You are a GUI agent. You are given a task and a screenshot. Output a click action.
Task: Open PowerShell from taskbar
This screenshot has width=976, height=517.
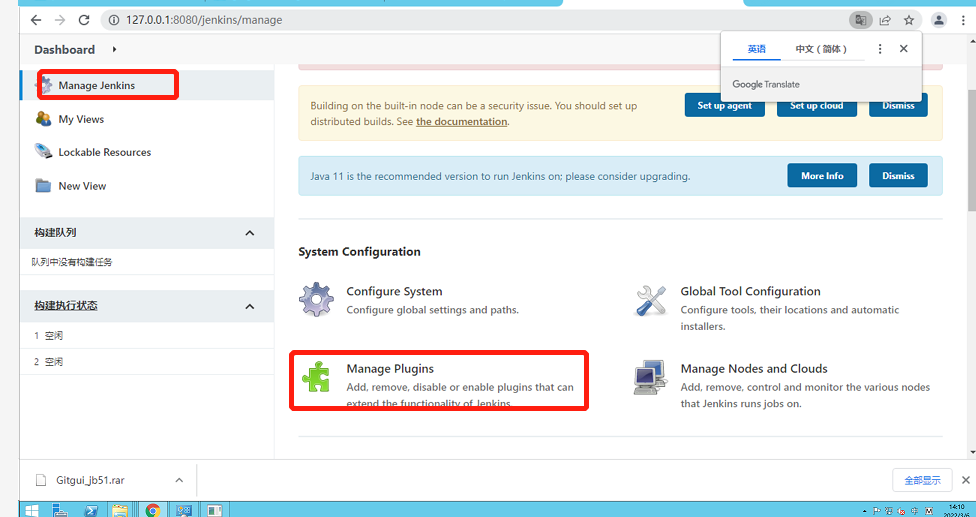[x=90, y=510]
